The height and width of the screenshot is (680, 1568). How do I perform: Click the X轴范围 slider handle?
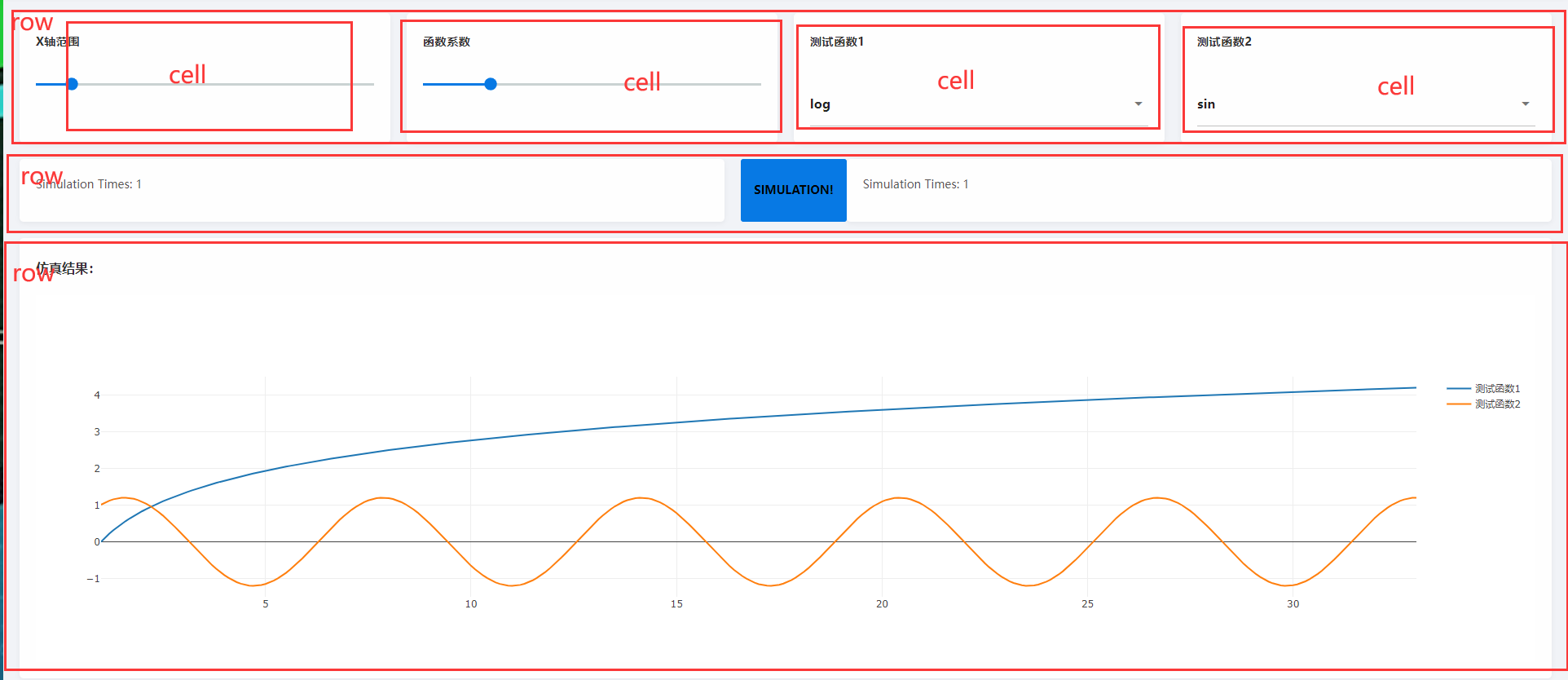tap(73, 84)
